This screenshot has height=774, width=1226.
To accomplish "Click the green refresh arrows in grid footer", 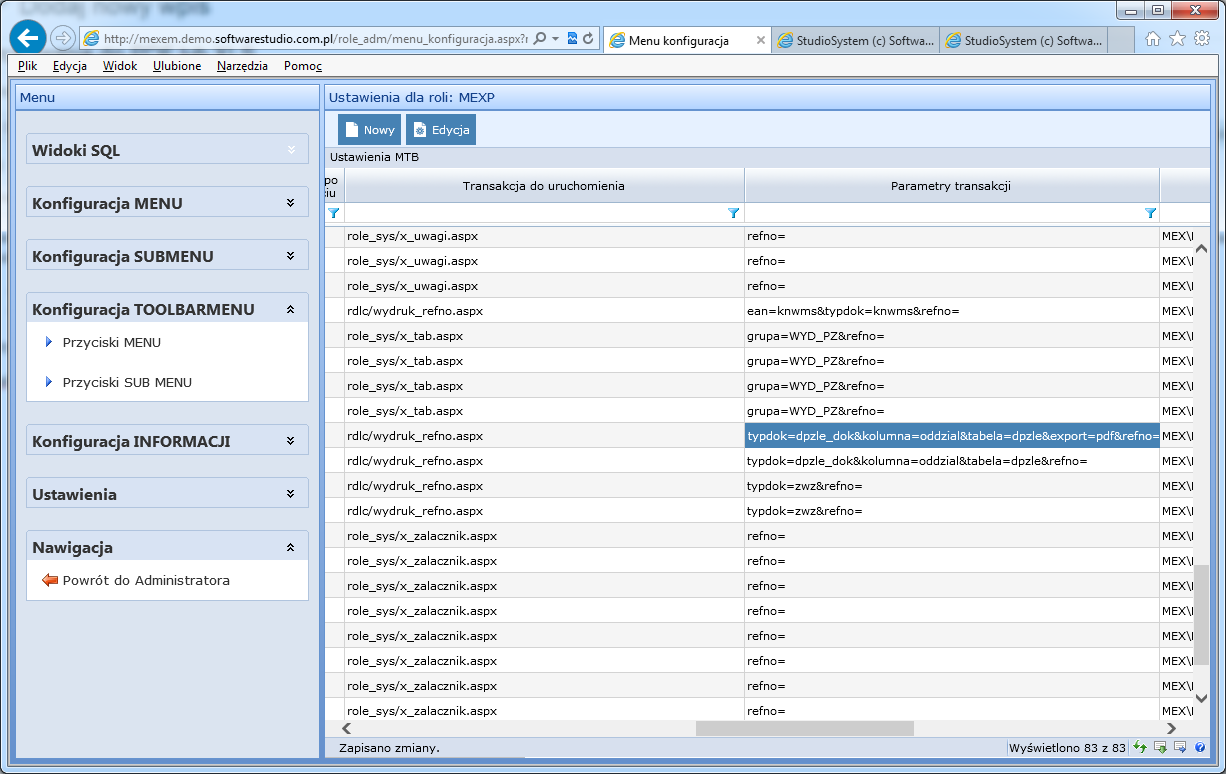I will pos(1140,747).
